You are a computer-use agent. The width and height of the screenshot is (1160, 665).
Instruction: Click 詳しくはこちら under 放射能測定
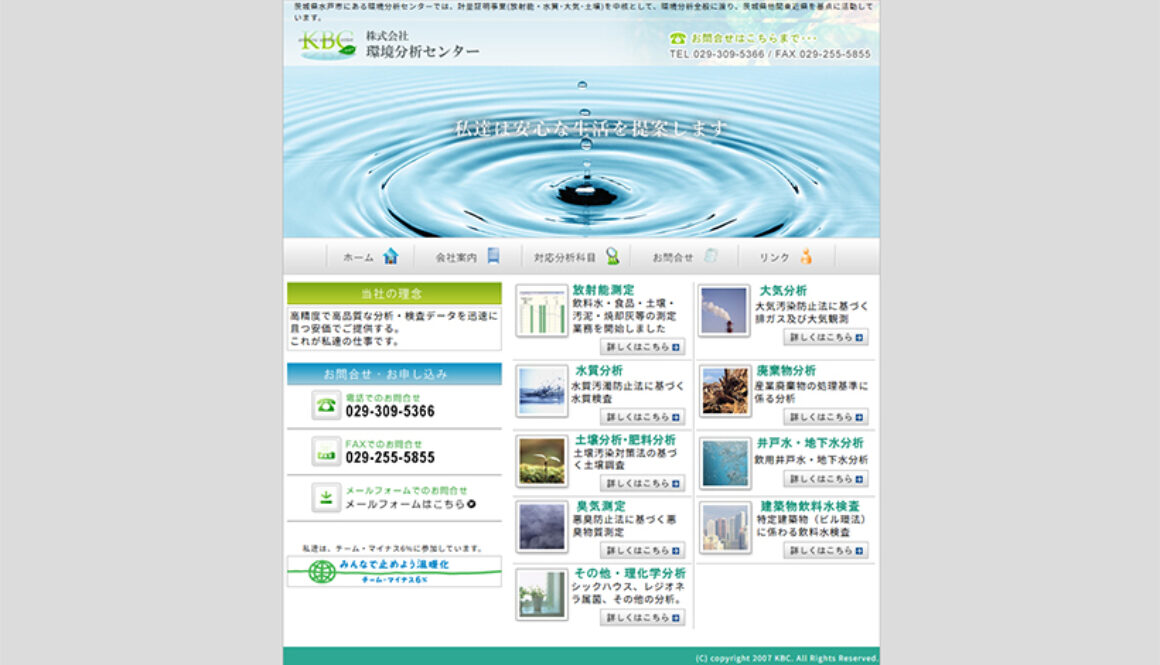click(x=641, y=345)
